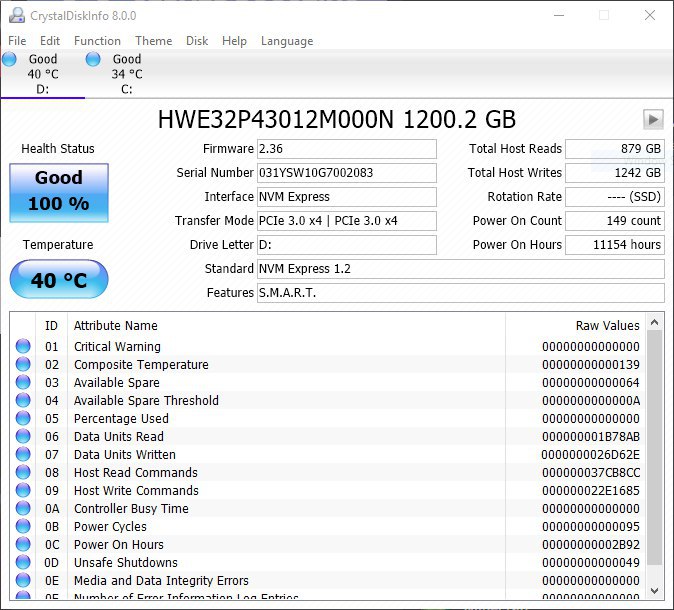Screen dimensions: 674x610
Task: Click the Good 100 % health status button
Action: 59,193
